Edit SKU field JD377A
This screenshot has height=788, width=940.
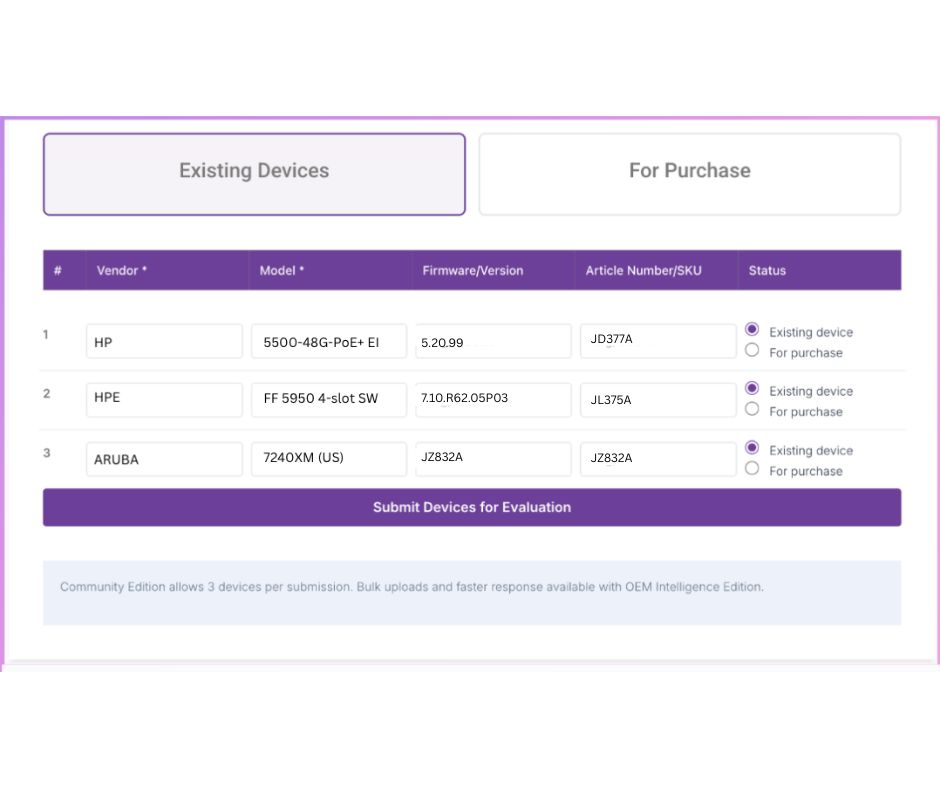[x=658, y=341]
